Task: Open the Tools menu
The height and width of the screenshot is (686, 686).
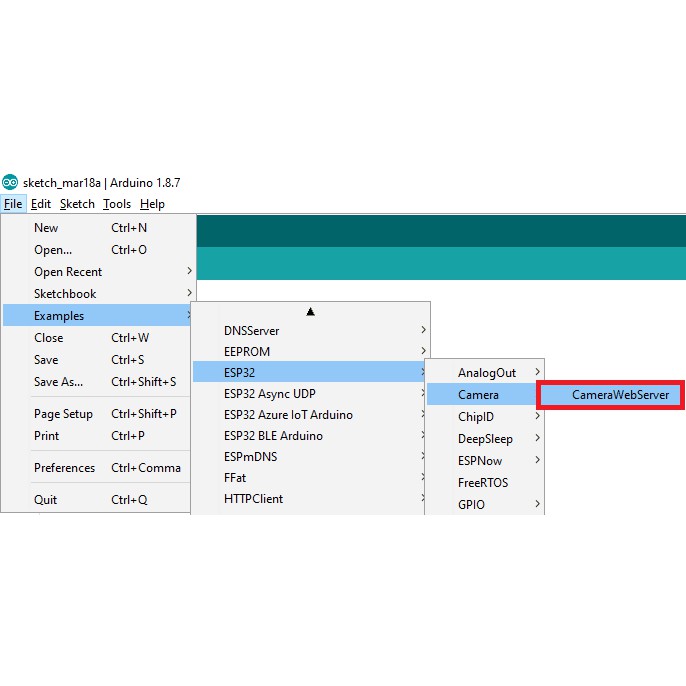Action: pos(117,204)
